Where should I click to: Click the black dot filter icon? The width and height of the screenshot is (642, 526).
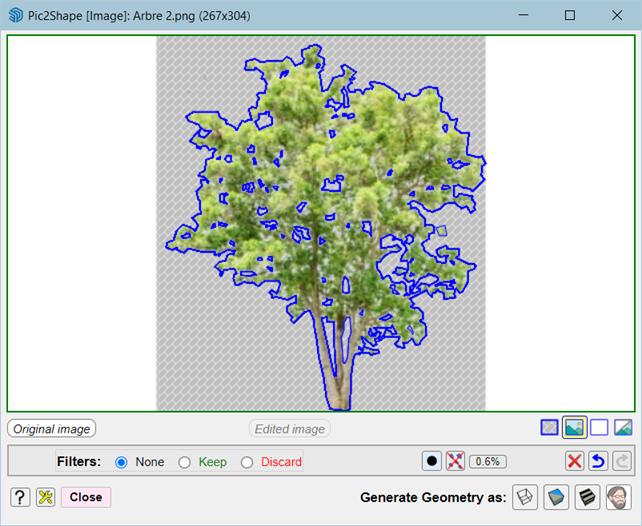[432, 461]
